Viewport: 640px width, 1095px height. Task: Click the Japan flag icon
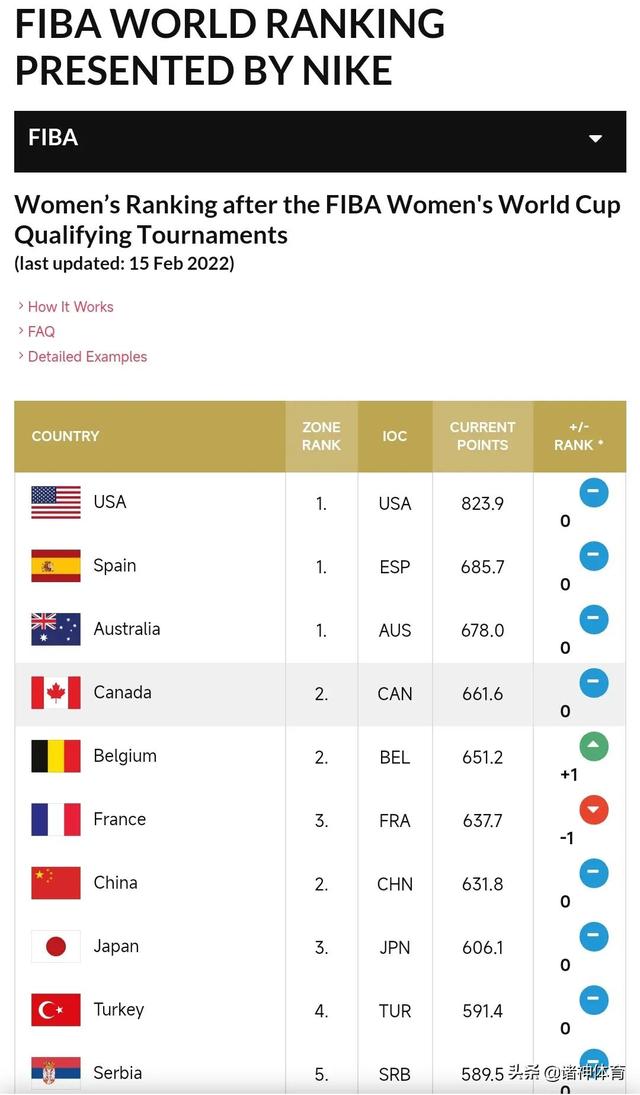[56, 946]
